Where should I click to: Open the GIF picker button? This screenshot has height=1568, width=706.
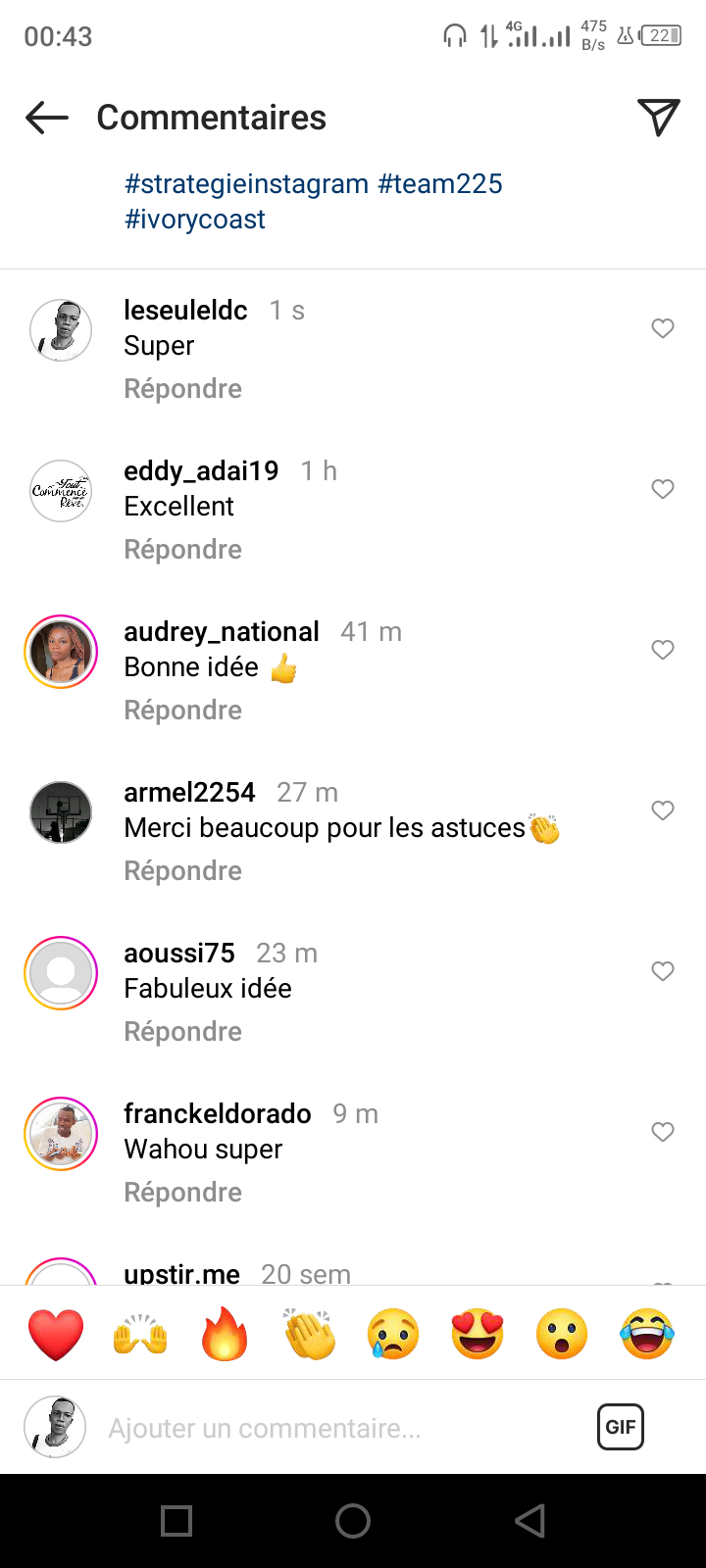pos(620,1427)
